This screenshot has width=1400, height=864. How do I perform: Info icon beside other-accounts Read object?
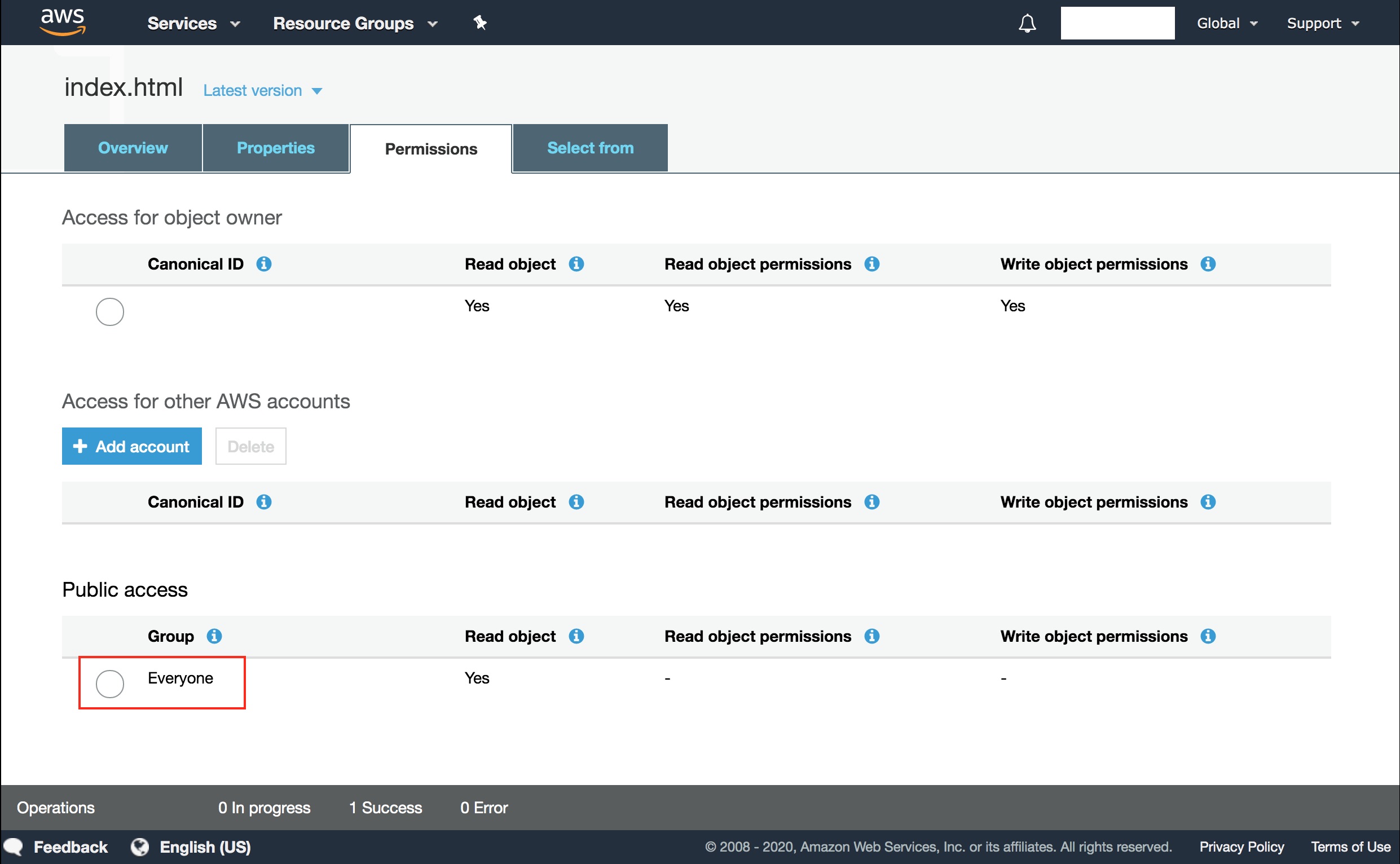pos(576,502)
